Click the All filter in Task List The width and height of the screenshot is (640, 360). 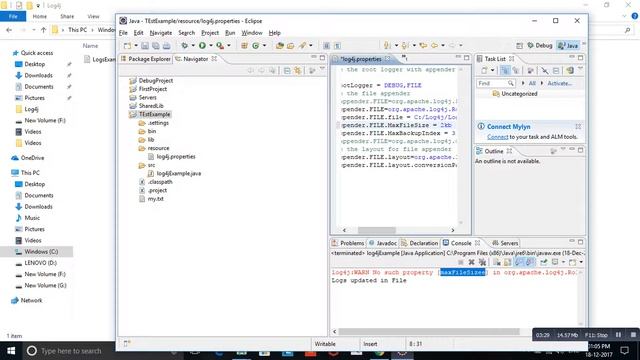tap(532, 83)
